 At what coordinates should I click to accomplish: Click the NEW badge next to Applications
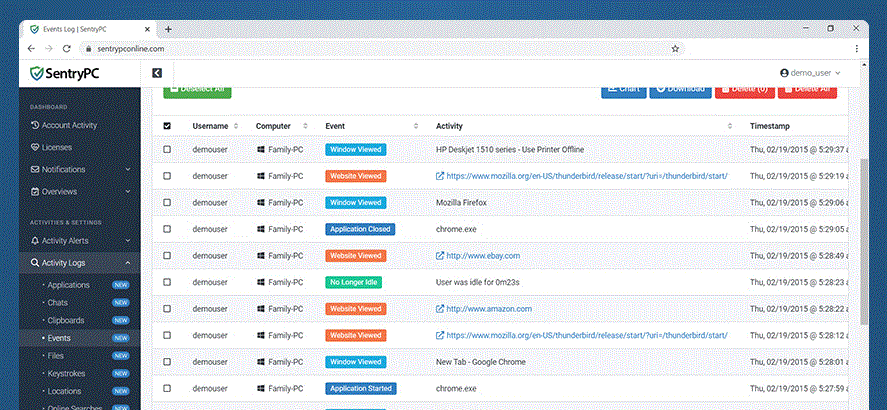(120, 285)
